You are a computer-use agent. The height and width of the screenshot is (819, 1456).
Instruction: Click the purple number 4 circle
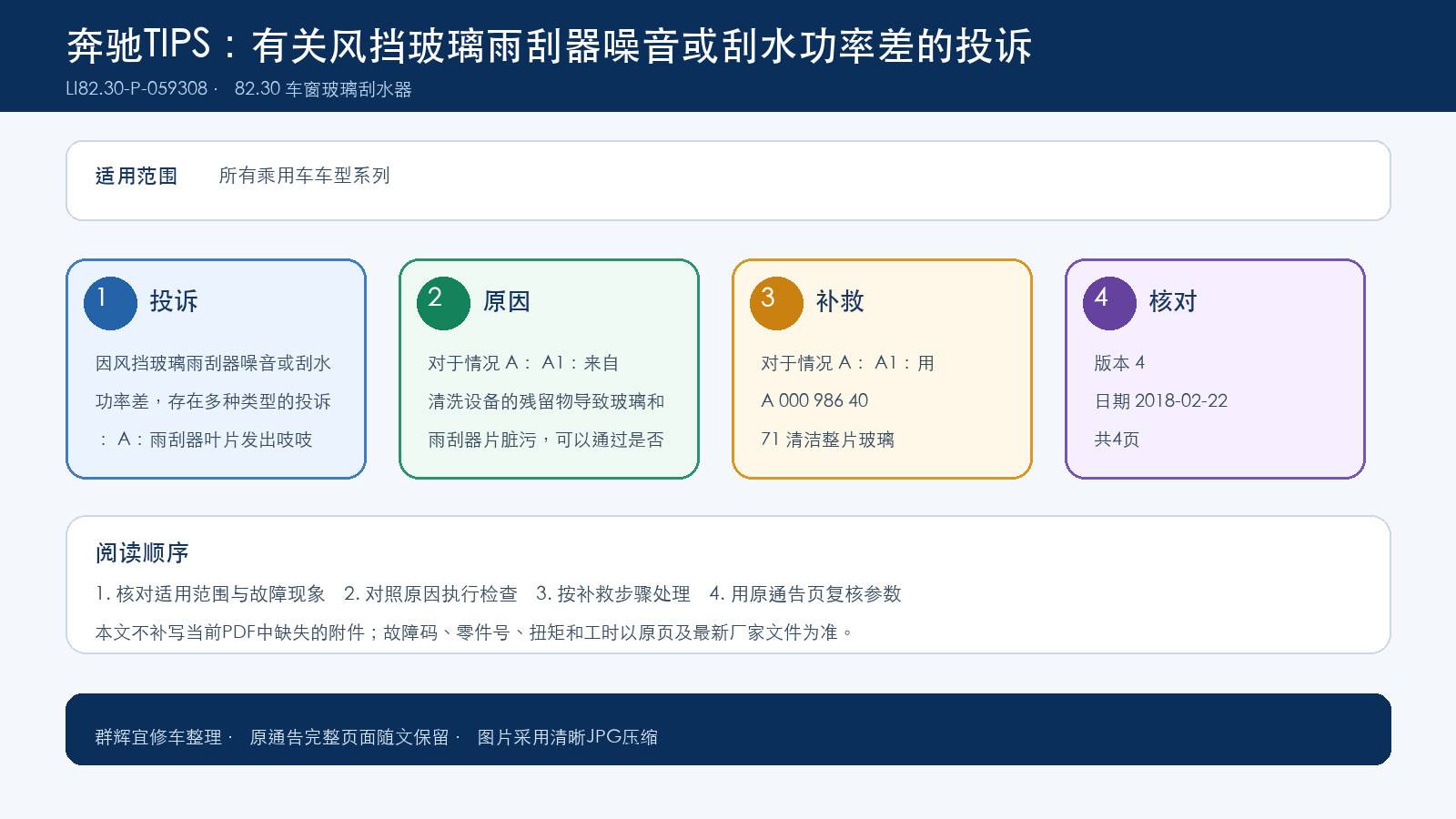1109,303
